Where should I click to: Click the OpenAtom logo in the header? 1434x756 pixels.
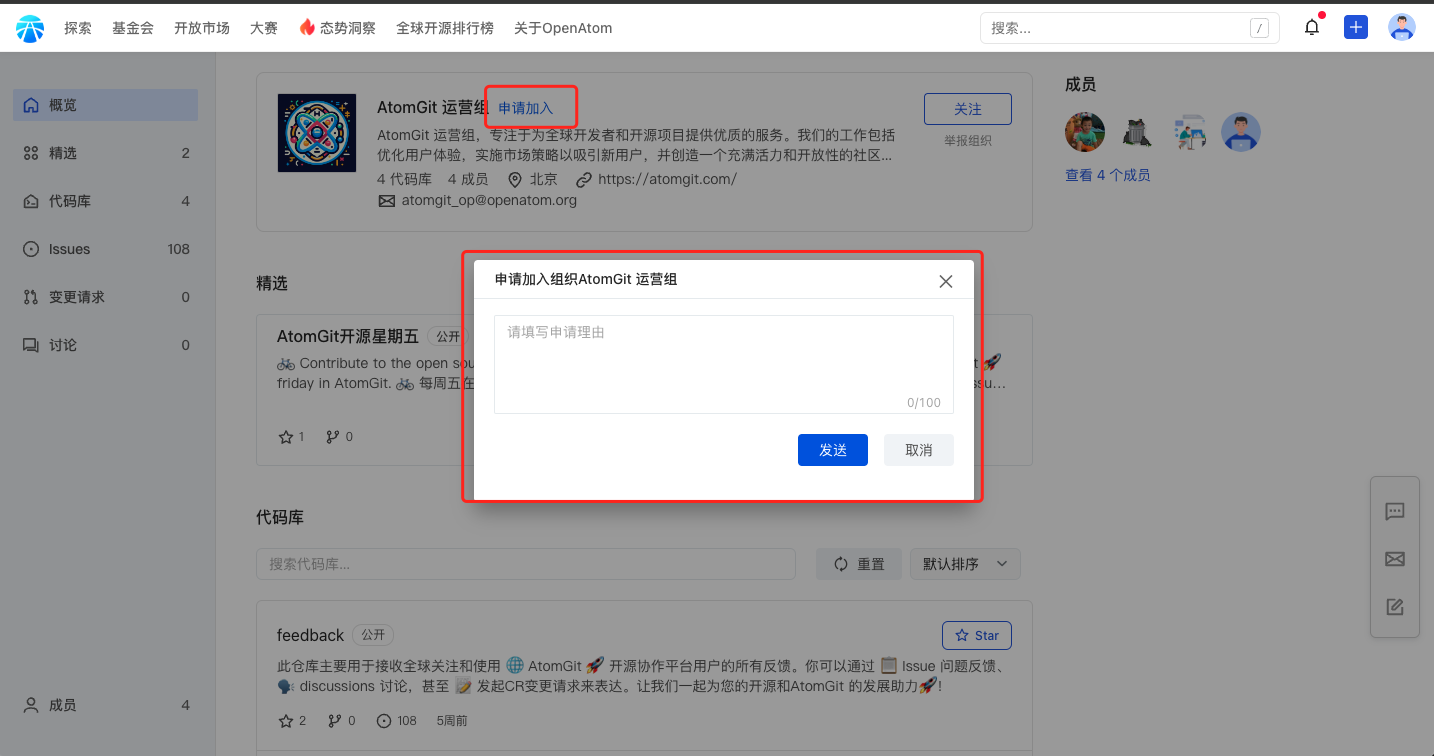(30, 29)
